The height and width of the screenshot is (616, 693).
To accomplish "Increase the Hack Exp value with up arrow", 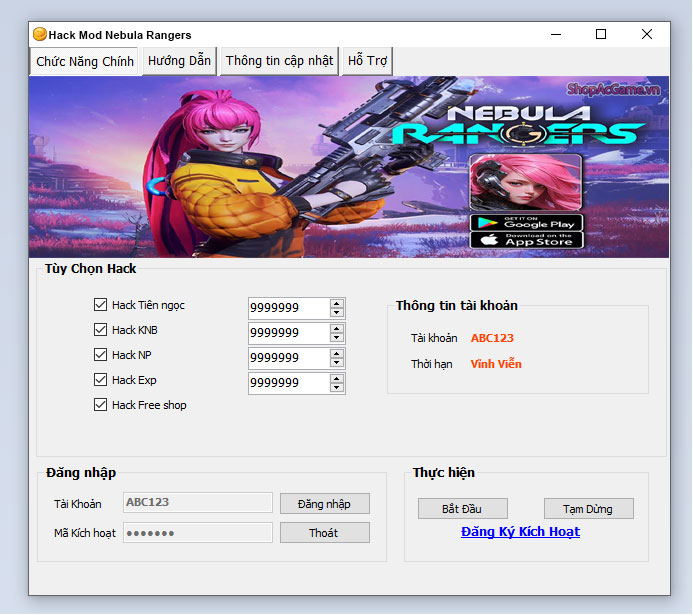I will click(x=337, y=379).
